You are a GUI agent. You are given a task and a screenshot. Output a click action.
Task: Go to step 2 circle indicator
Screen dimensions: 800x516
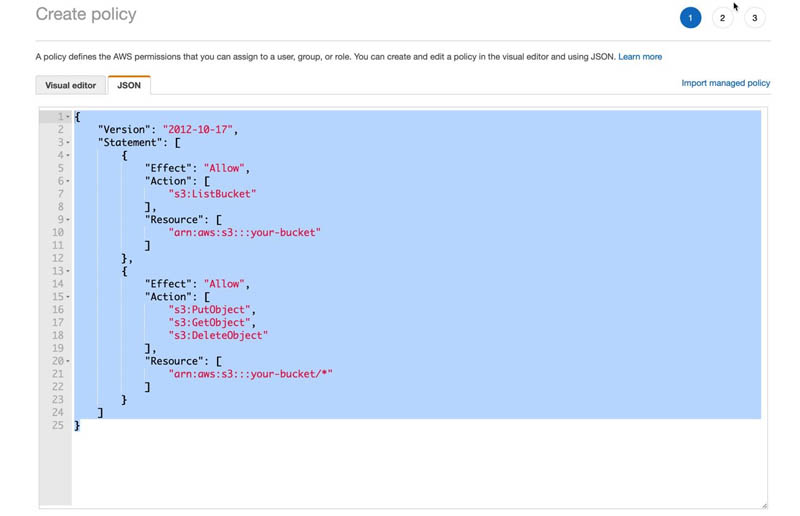coord(722,18)
